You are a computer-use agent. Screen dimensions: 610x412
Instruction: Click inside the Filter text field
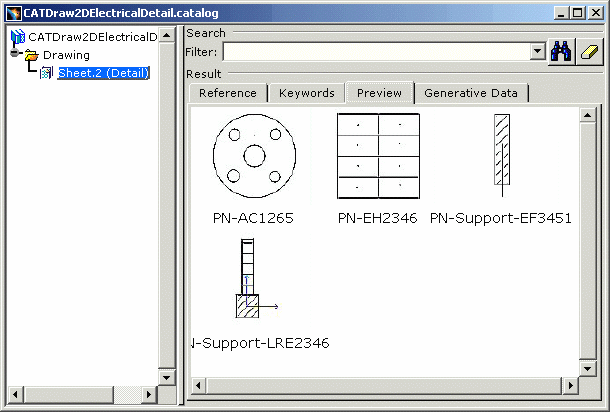click(x=377, y=51)
